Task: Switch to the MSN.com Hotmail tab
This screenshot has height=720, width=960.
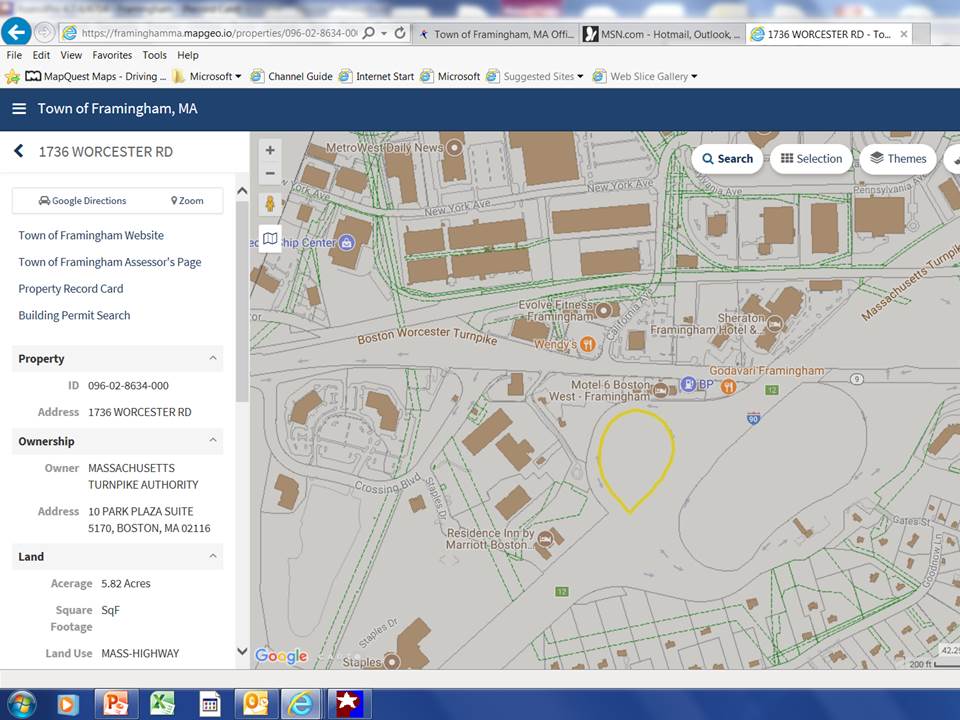Action: [x=662, y=34]
